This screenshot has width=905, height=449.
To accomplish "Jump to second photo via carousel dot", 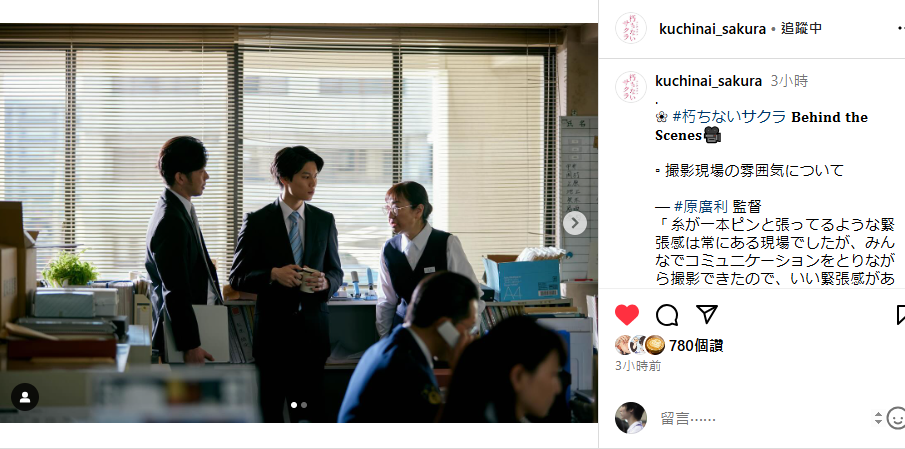I will (x=304, y=405).
